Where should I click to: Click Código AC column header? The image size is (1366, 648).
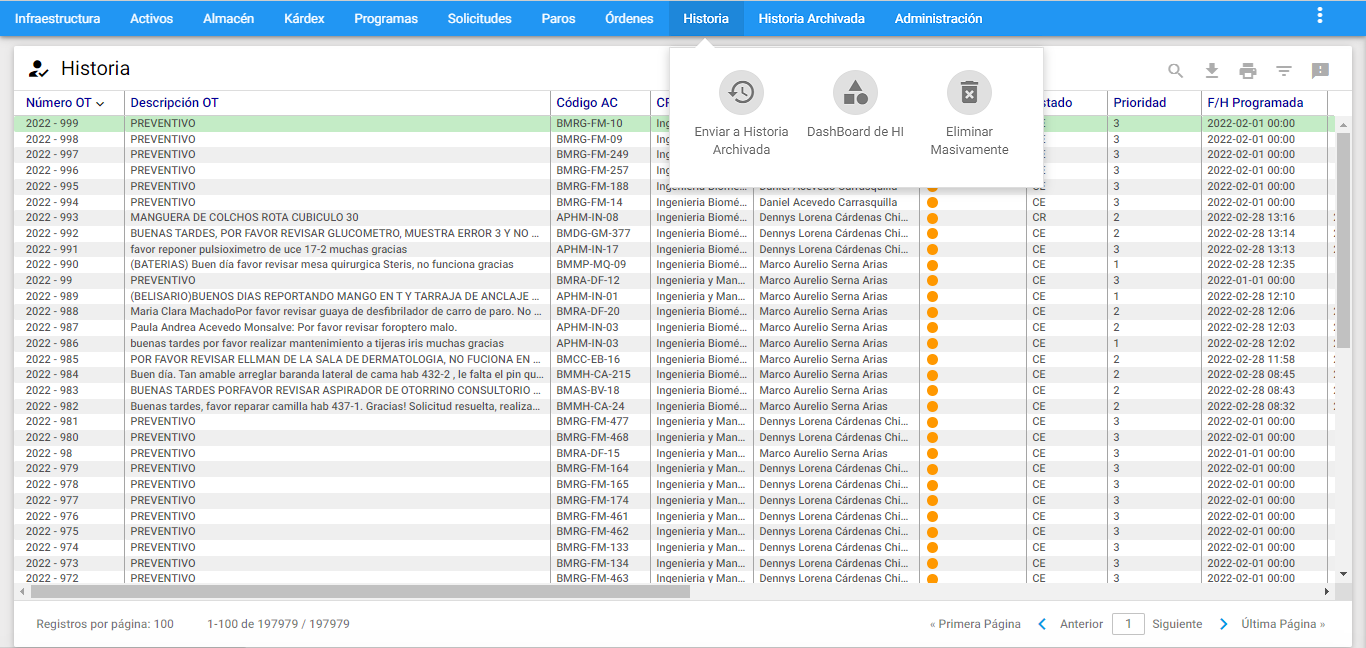point(587,103)
